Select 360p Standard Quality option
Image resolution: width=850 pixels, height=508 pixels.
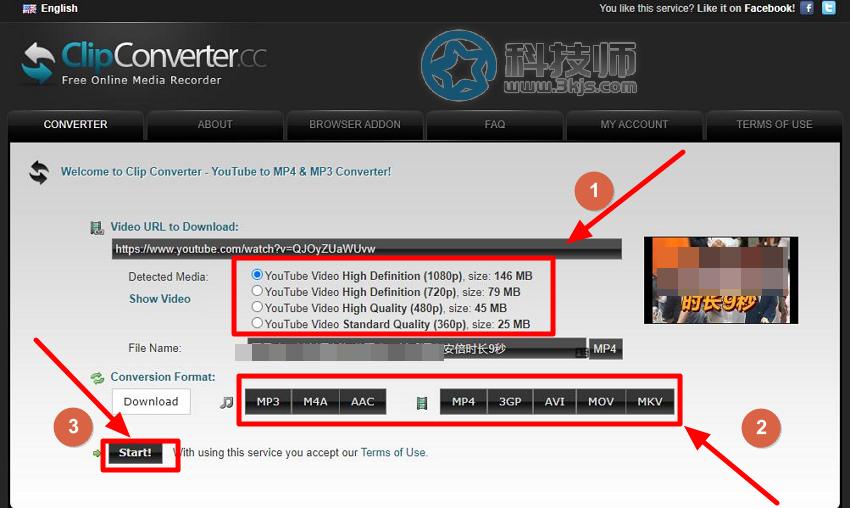pos(257,323)
